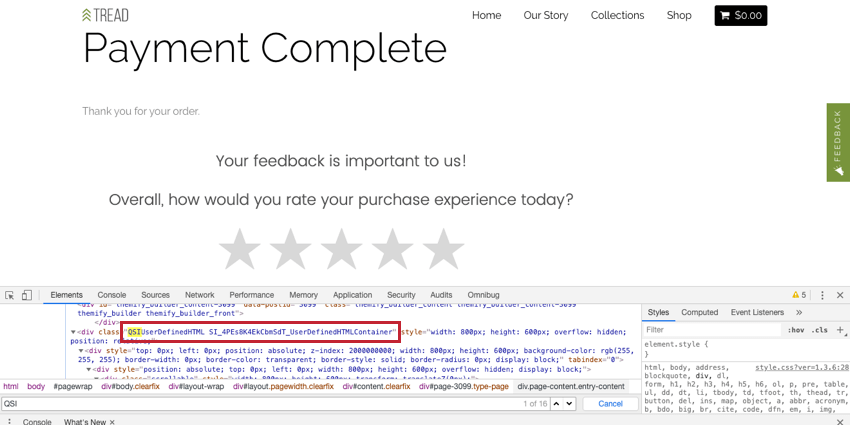
Task: Open the green Feedback side tab
Action: pos(838,143)
